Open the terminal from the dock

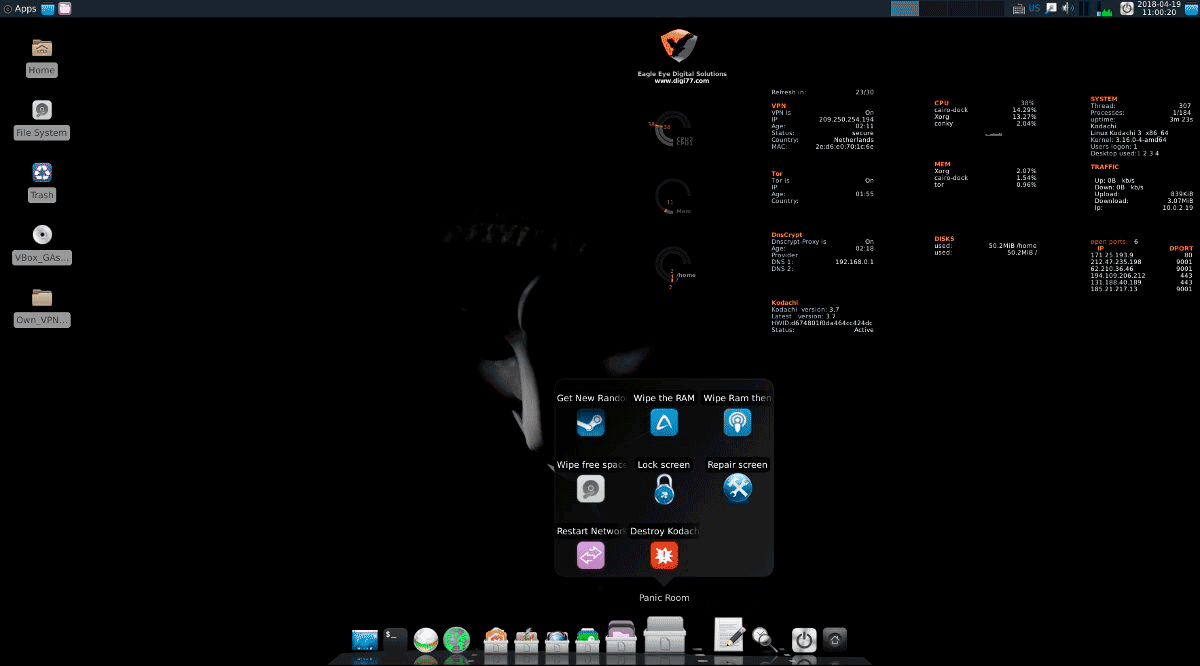click(x=395, y=639)
